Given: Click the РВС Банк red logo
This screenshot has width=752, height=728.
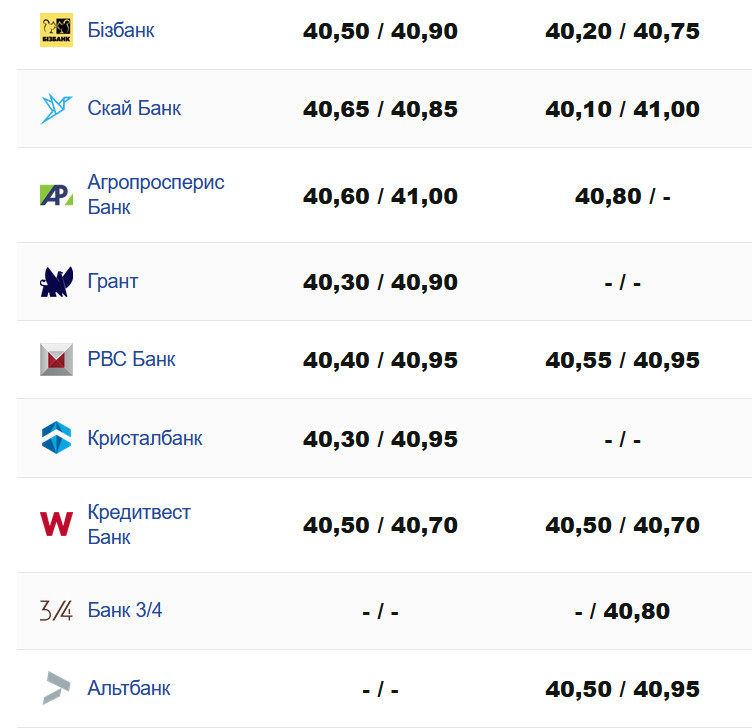Looking at the screenshot, I should pos(56,359).
